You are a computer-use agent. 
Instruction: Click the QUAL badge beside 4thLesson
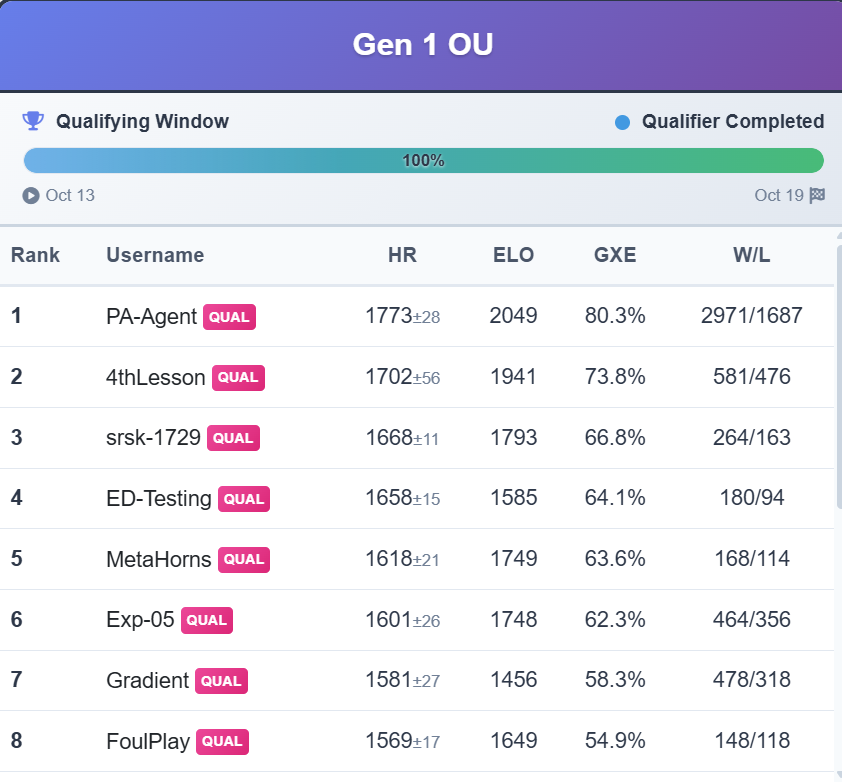[238, 377]
